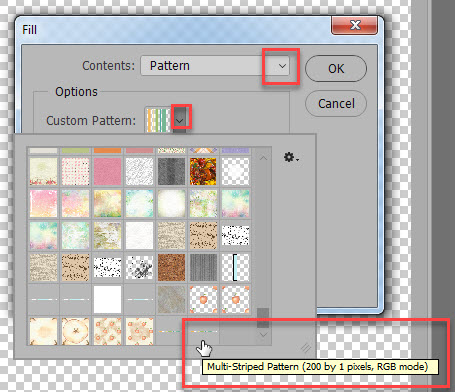
Task: Select the soft white blob on transparency
Action: 235,171
